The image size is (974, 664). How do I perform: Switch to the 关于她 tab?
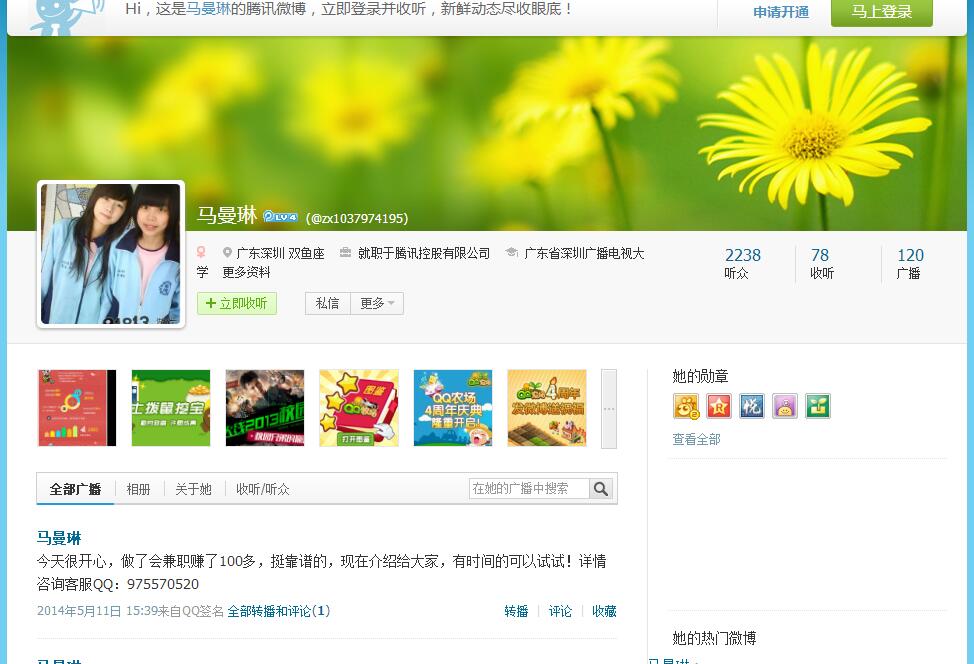pos(193,489)
